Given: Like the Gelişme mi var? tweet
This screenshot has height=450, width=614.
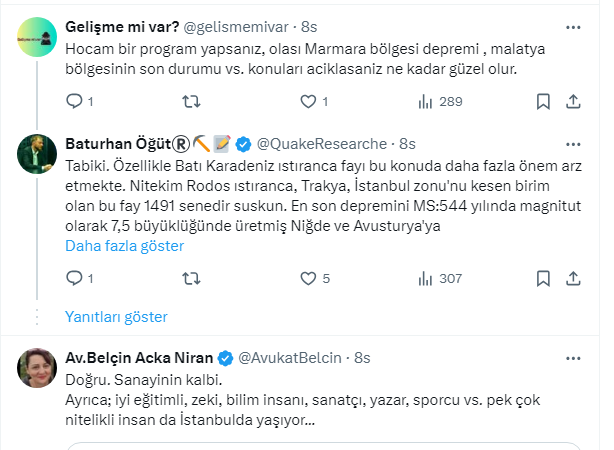Looking at the screenshot, I should click(306, 100).
